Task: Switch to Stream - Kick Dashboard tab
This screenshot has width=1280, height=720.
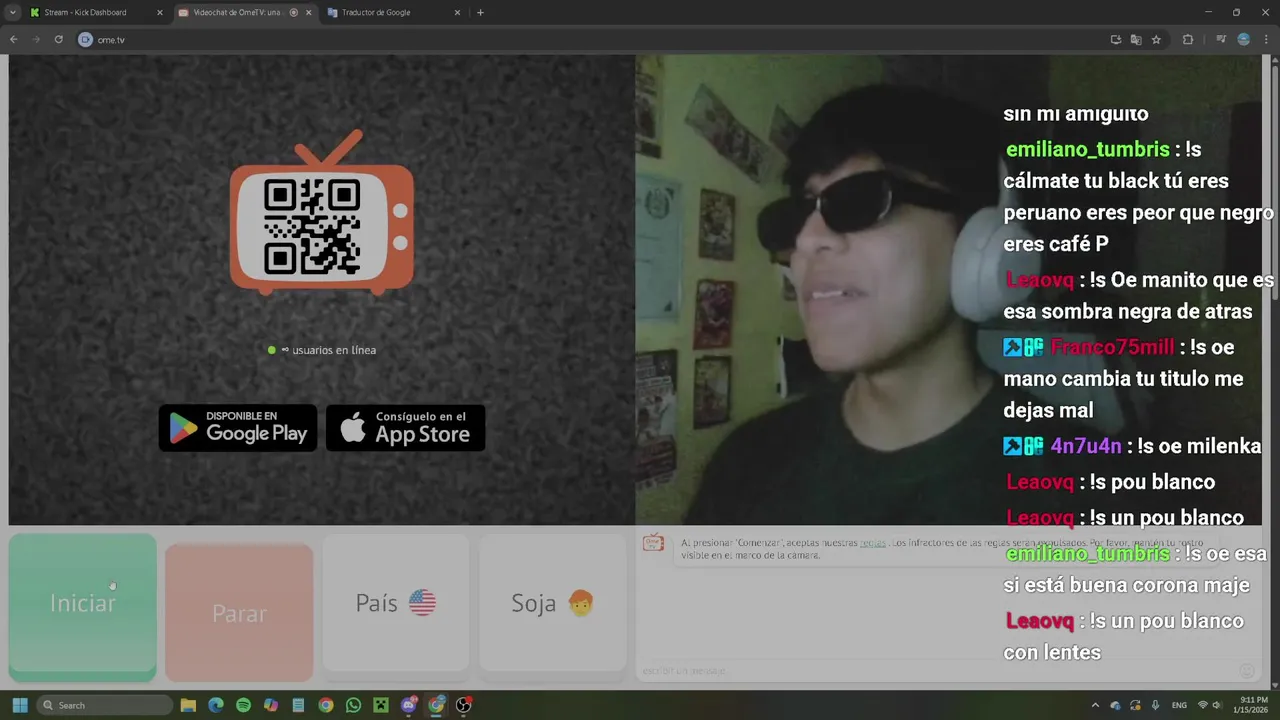Action: 94,13
